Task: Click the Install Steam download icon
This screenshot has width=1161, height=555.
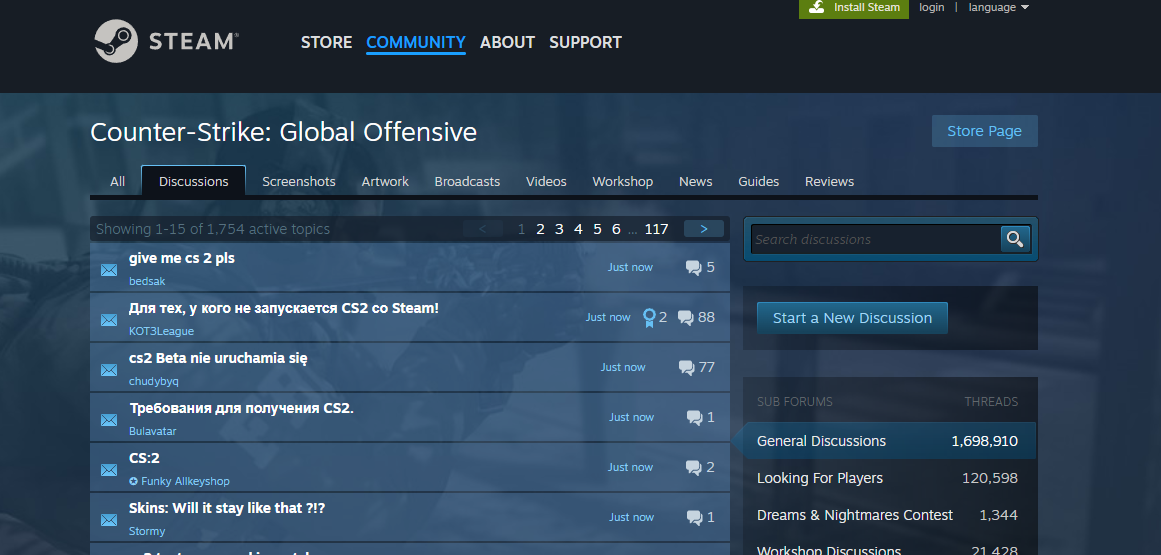Action: (817, 7)
